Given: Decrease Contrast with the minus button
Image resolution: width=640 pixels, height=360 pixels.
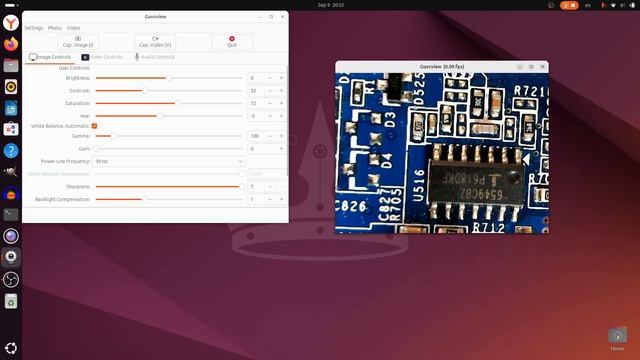Looking at the screenshot, I should (270, 91).
